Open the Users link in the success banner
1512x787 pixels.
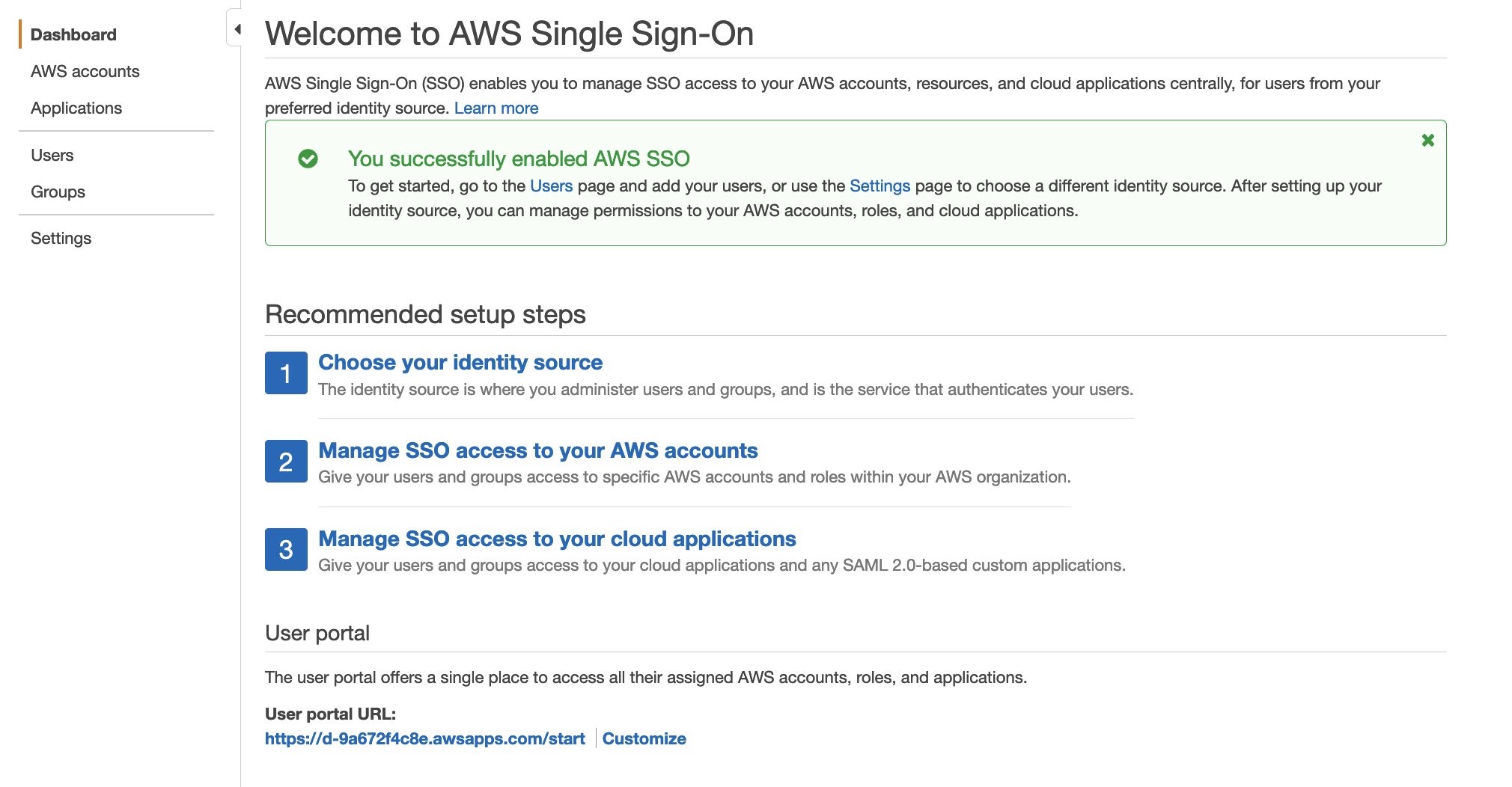point(551,186)
